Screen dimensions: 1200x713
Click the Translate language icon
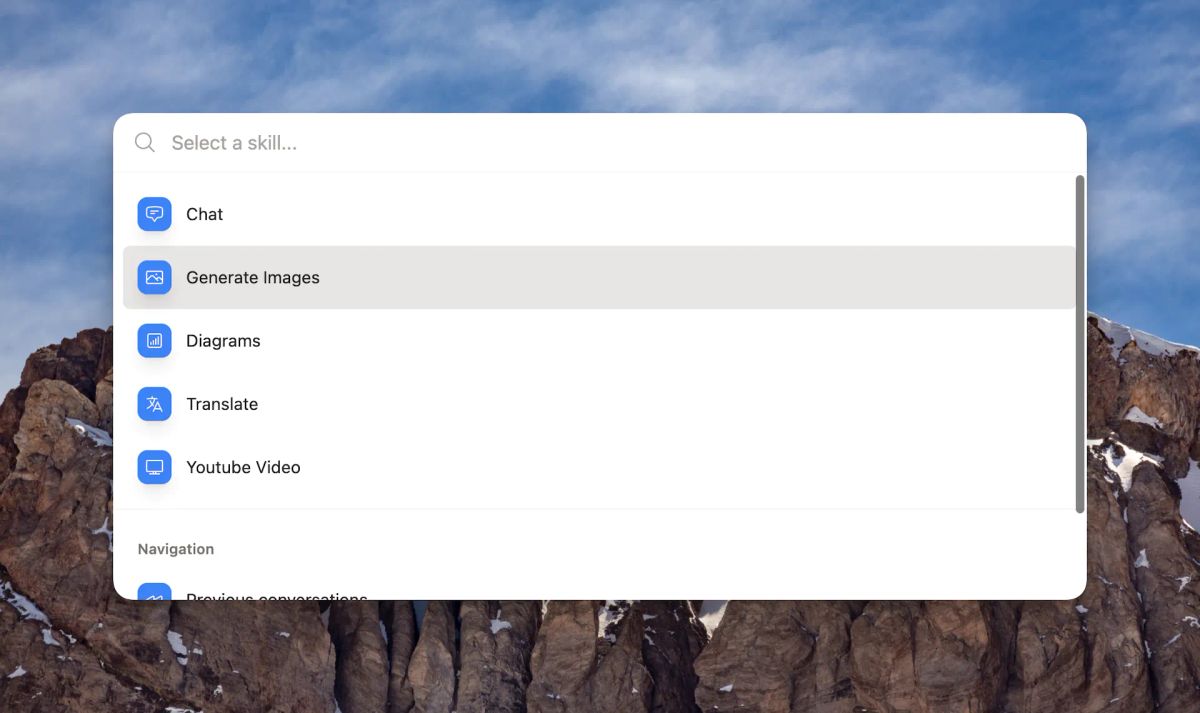point(154,404)
